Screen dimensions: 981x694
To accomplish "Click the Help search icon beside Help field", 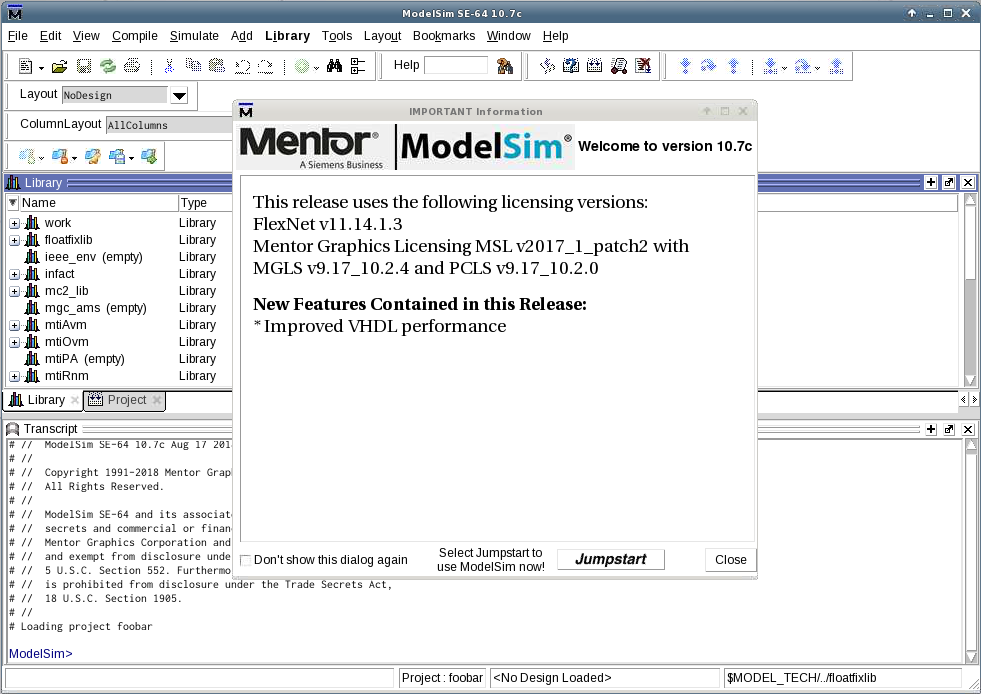I will tap(504, 66).
